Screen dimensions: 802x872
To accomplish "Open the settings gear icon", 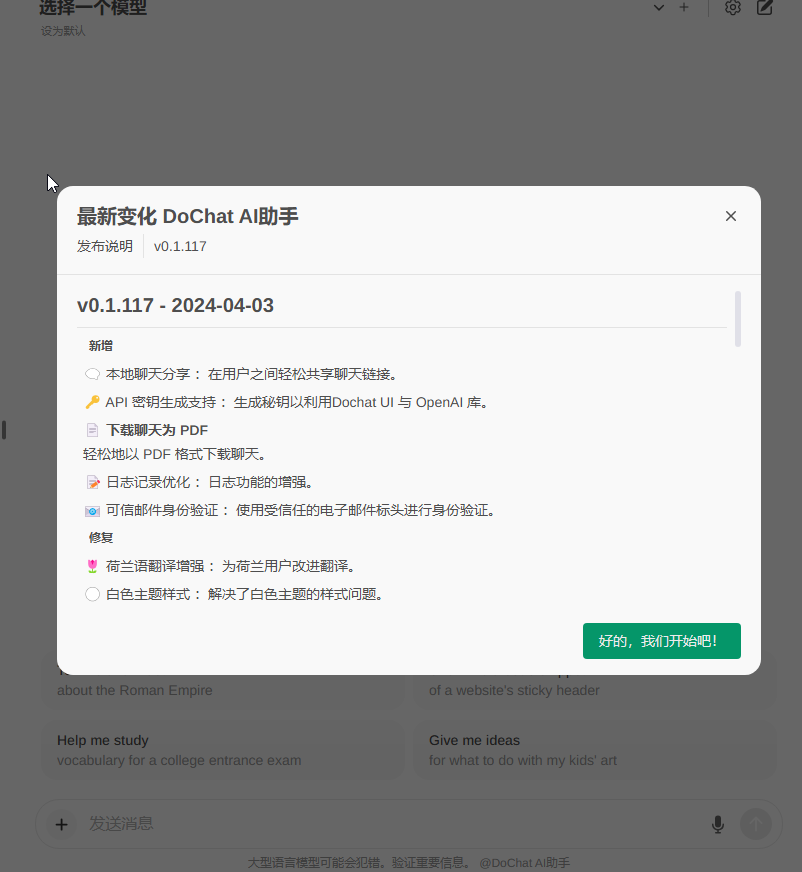I will [733, 8].
